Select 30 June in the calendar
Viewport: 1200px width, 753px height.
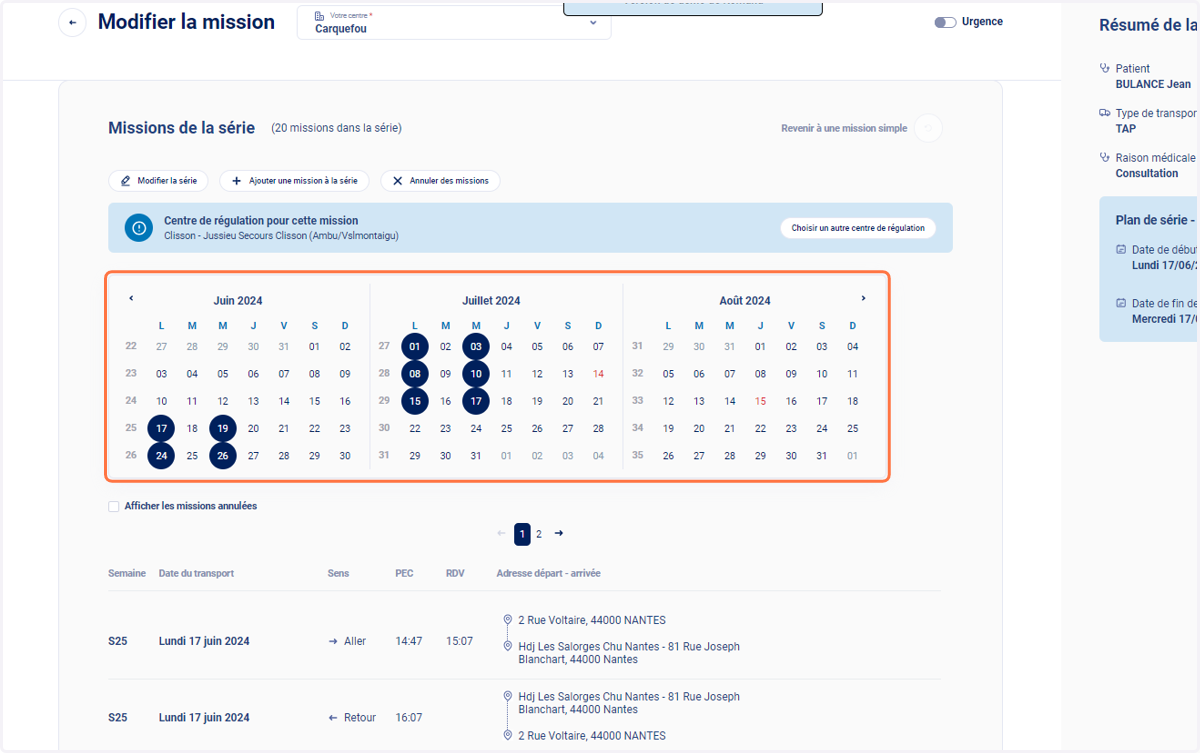[345, 456]
